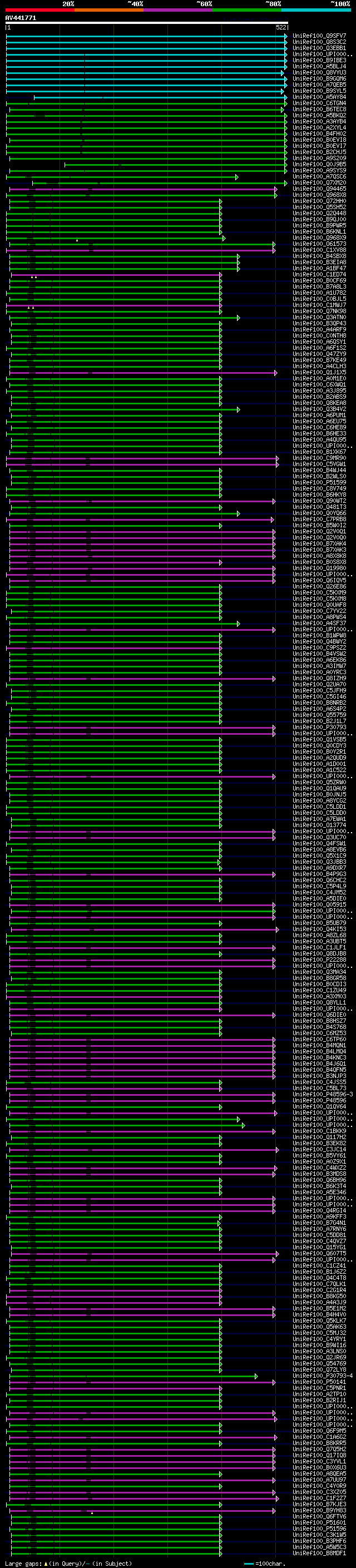The width and height of the screenshot is (356, 1568).
Task: Select hit label UniRef100_B8MDF1
Action: pyautogui.click(x=319, y=1554)
